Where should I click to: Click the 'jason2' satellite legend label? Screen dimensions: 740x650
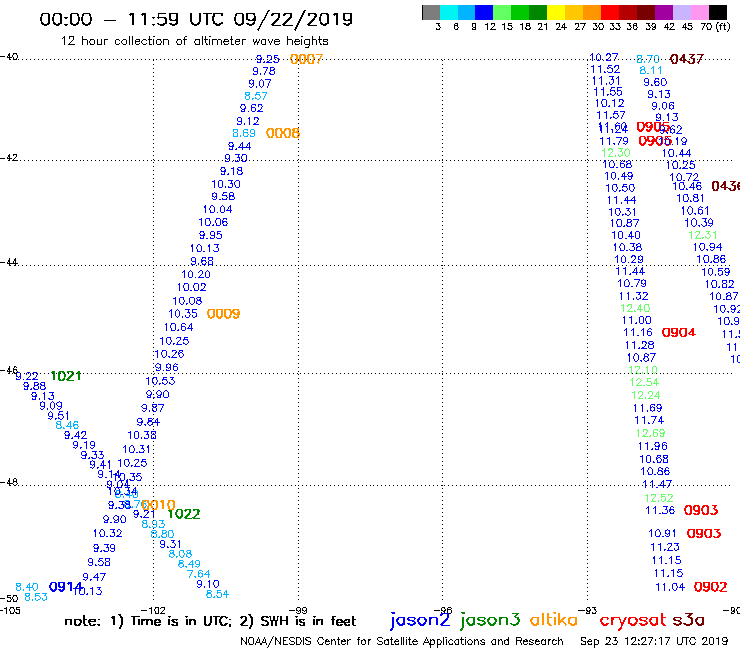(x=420, y=620)
